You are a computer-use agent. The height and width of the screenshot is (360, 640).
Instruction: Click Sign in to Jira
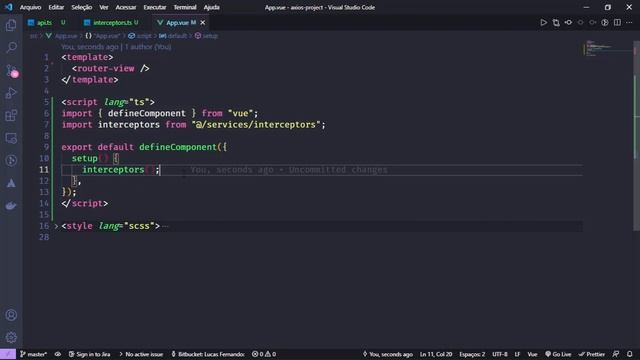[89, 354]
